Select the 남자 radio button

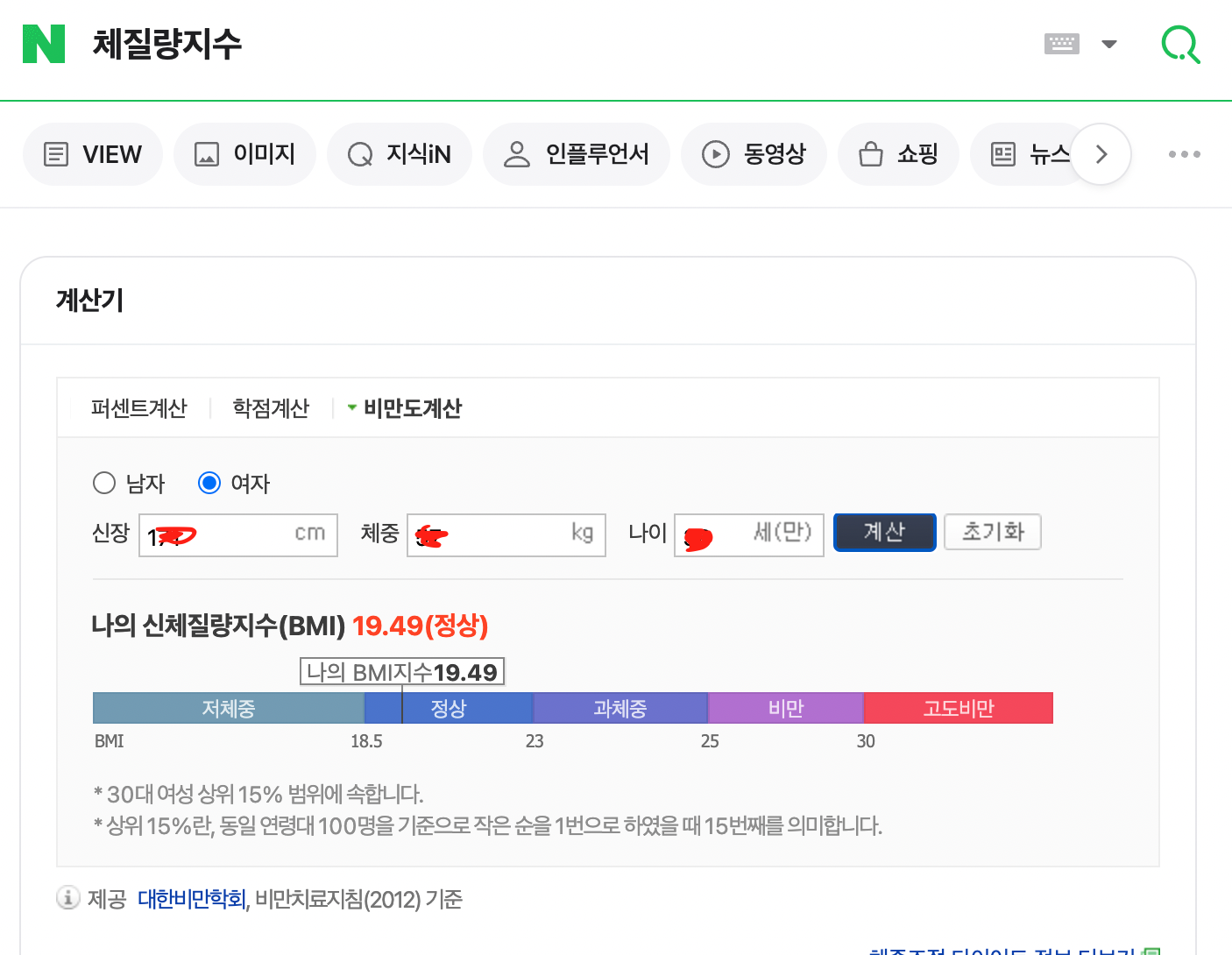coord(104,483)
